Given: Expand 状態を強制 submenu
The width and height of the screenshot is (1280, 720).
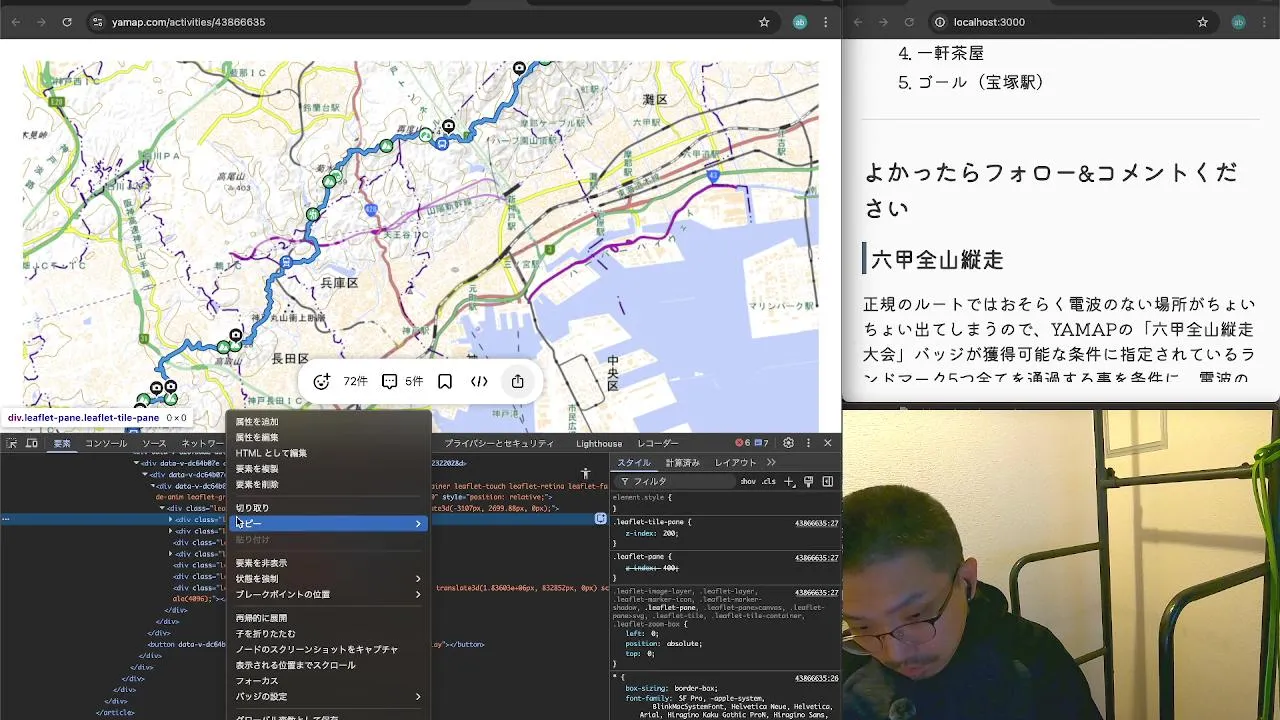Looking at the screenshot, I should coord(329,578).
